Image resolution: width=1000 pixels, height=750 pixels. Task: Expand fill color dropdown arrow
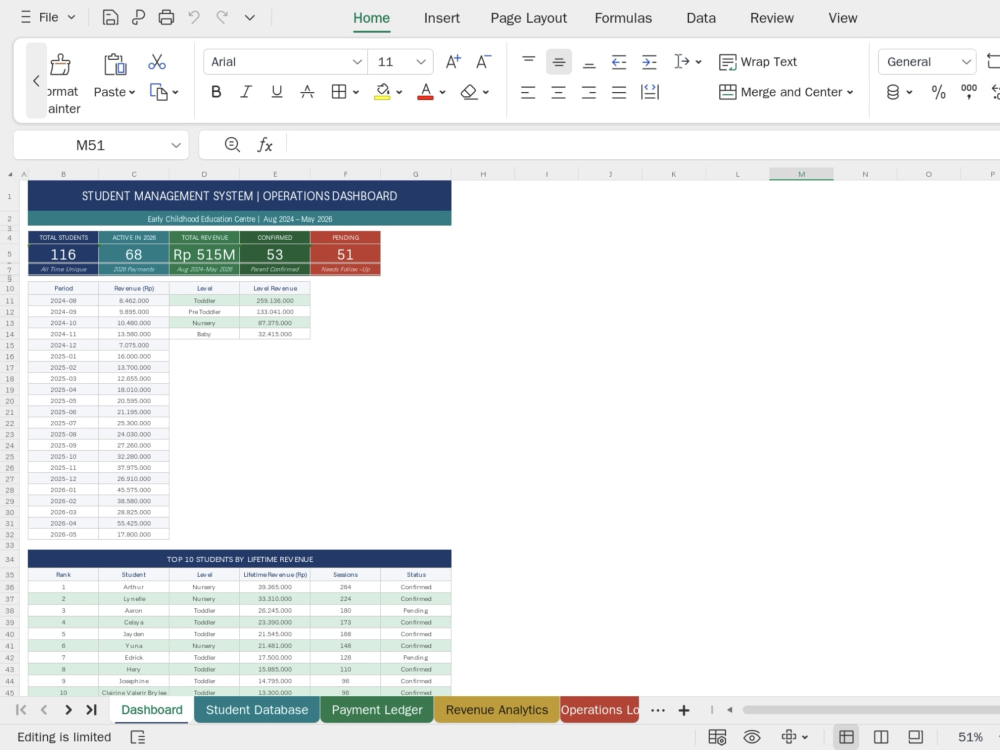pos(399,92)
